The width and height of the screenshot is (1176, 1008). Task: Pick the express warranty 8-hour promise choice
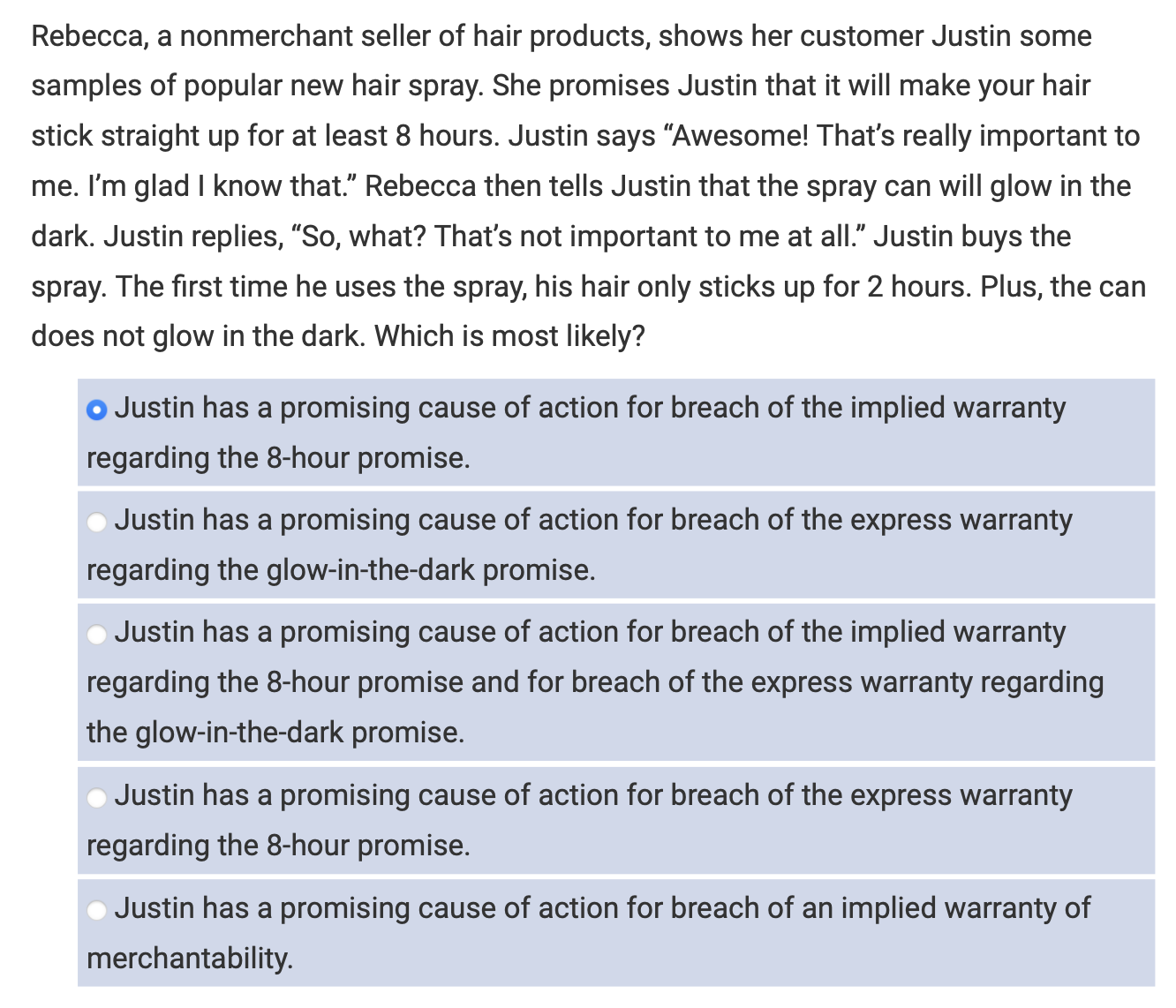click(x=97, y=796)
